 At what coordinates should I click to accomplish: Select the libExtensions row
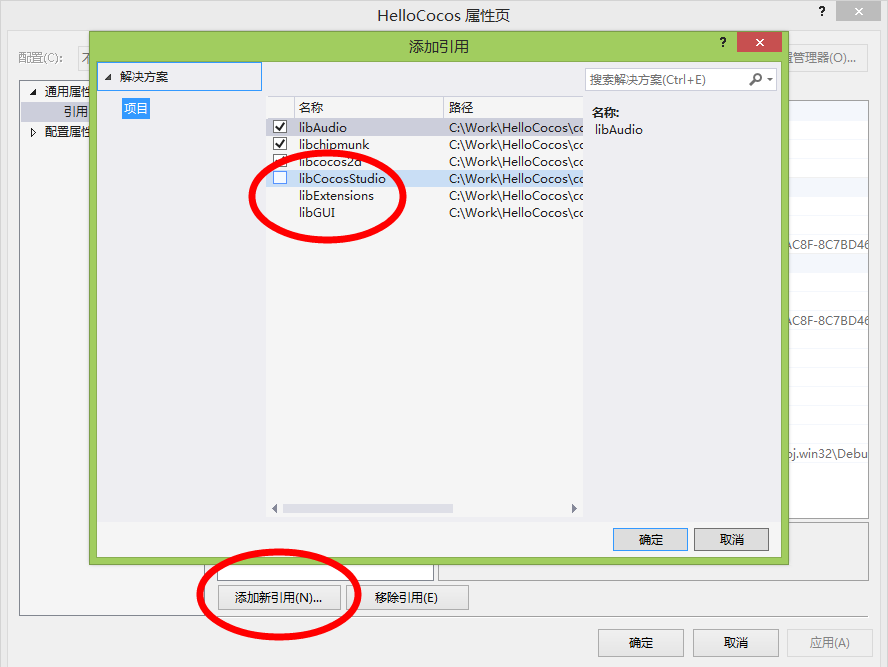(424, 195)
